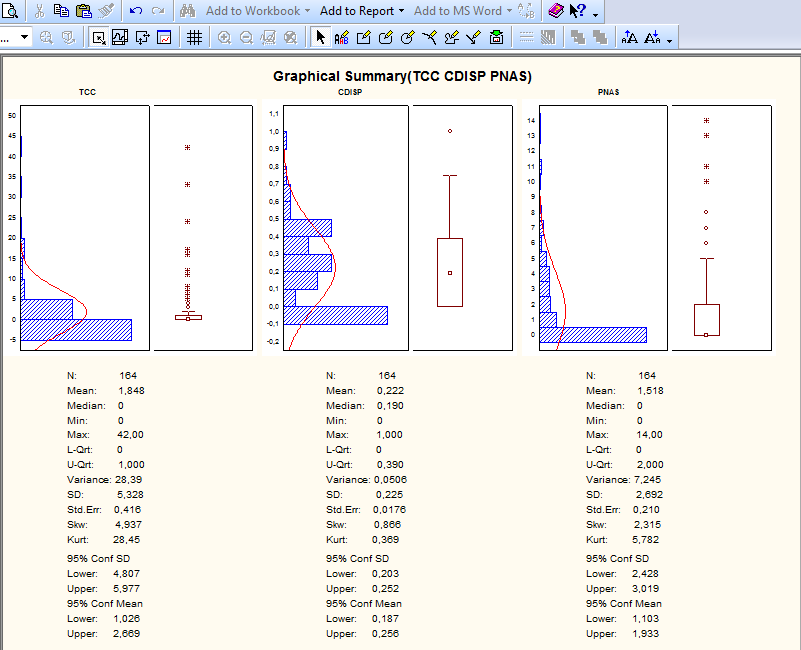Expand the Add to Report dropdown

401,11
